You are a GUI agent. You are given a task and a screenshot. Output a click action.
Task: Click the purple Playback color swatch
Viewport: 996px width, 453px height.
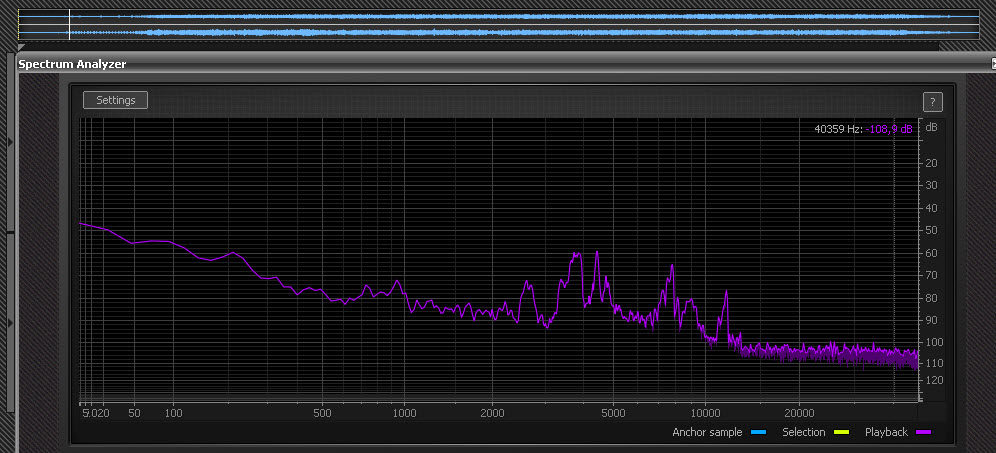924,433
